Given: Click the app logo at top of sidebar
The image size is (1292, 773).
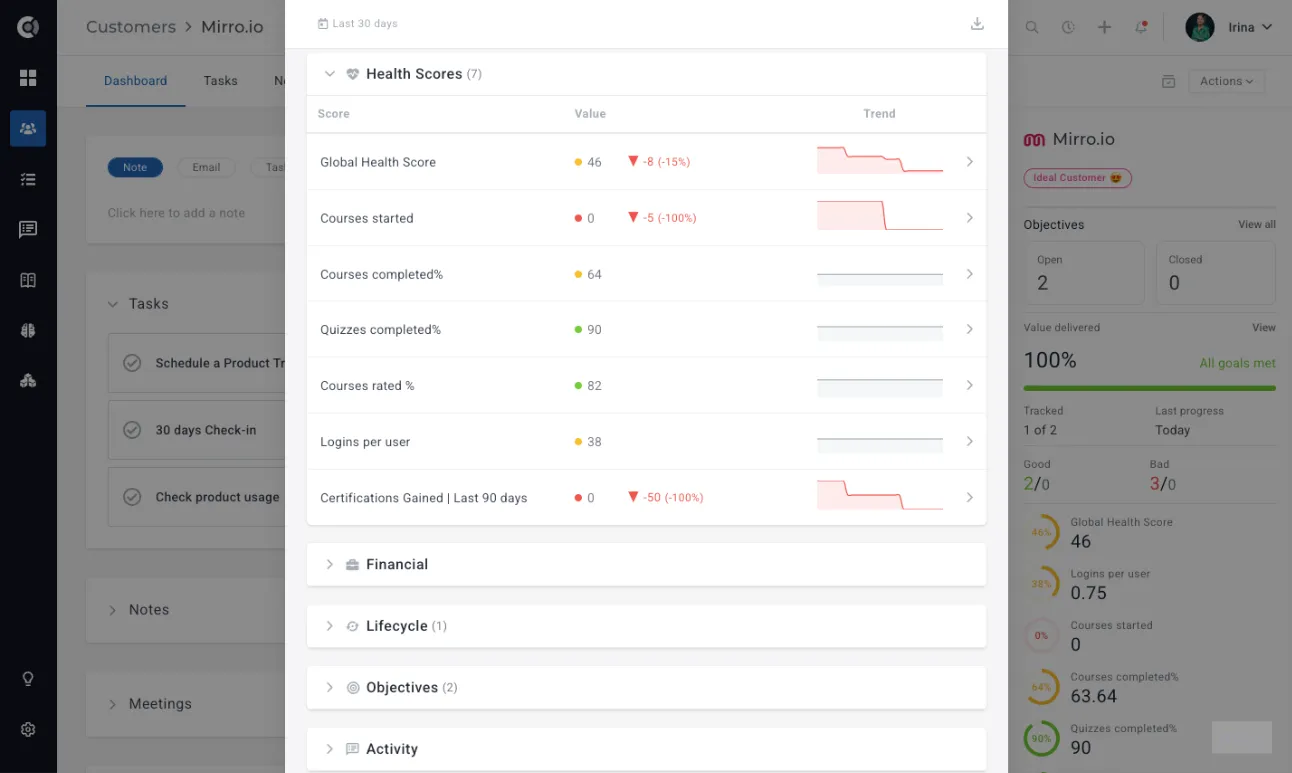Looking at the screenshot, I should [28, 27].
